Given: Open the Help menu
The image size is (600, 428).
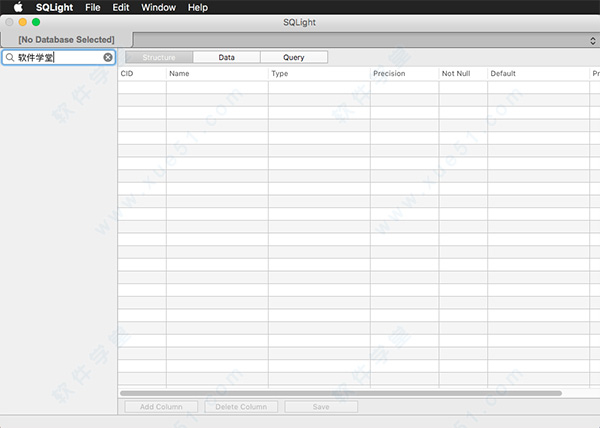Looking at the screenshot, I should tap(198, 7).
